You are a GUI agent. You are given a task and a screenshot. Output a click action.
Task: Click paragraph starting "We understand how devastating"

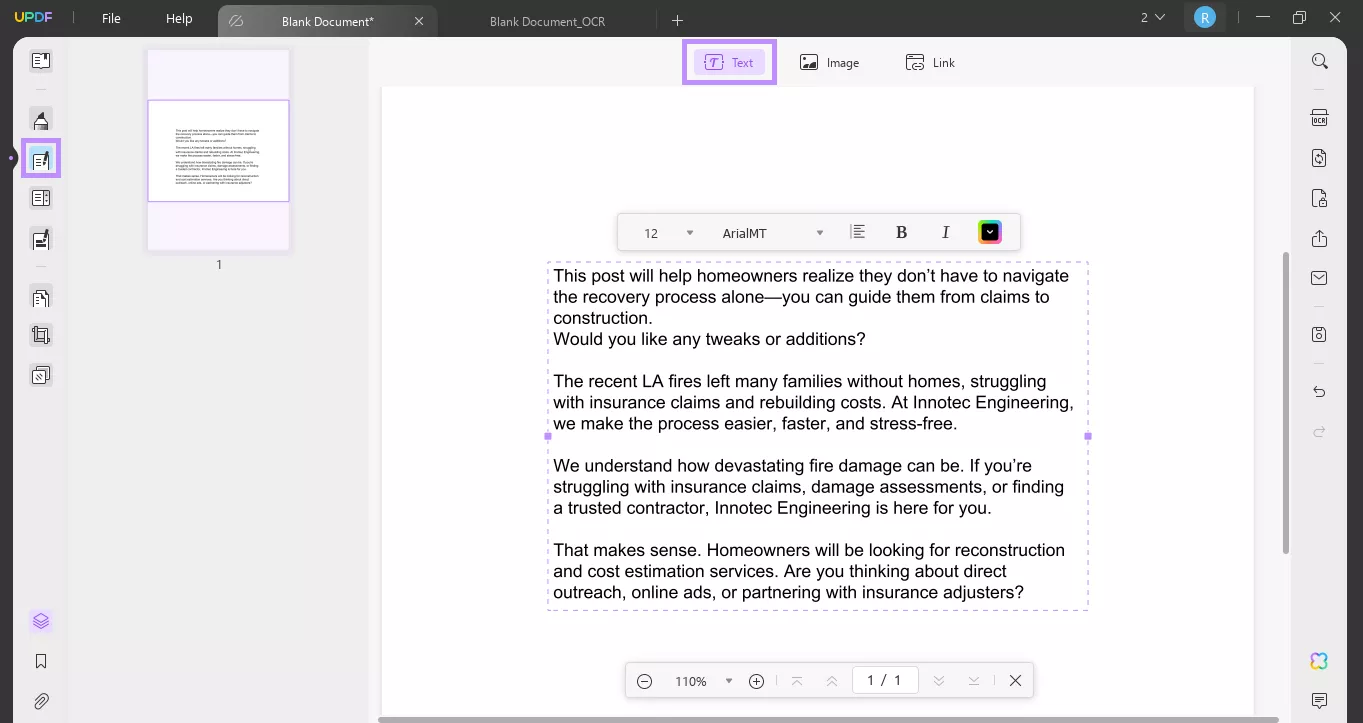808,487
